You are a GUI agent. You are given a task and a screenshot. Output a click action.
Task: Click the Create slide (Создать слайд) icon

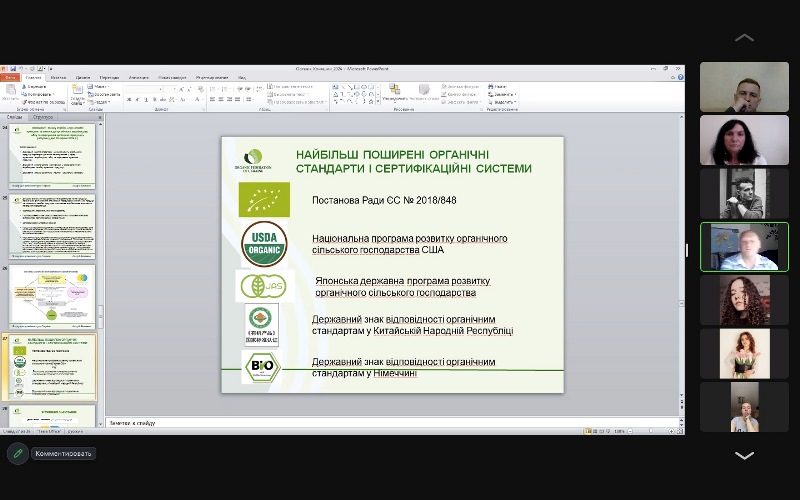tap(77, 93)
